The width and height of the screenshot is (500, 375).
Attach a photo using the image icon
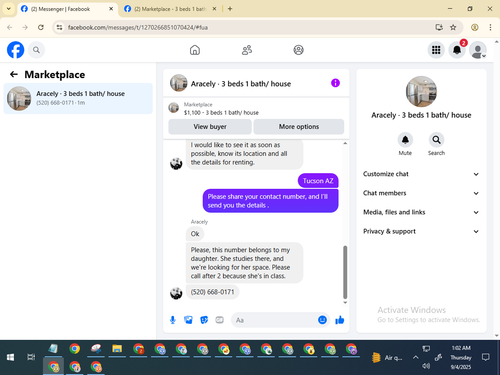188,320
